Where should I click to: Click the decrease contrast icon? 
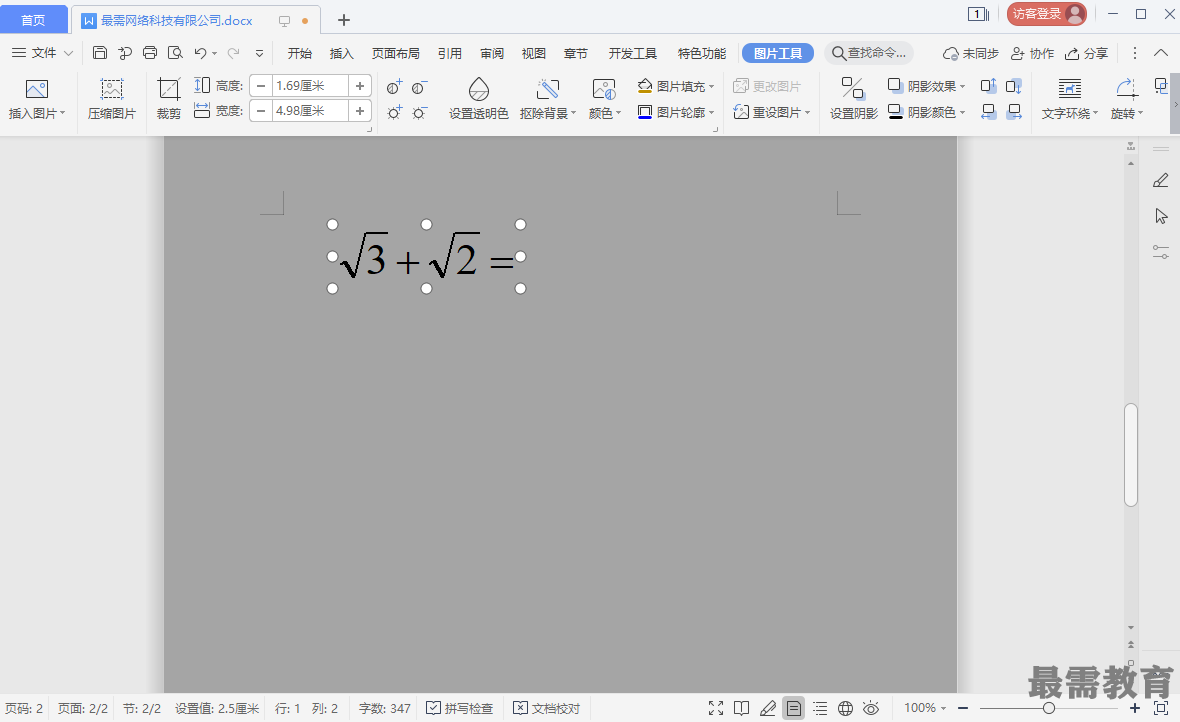[420, 87]
